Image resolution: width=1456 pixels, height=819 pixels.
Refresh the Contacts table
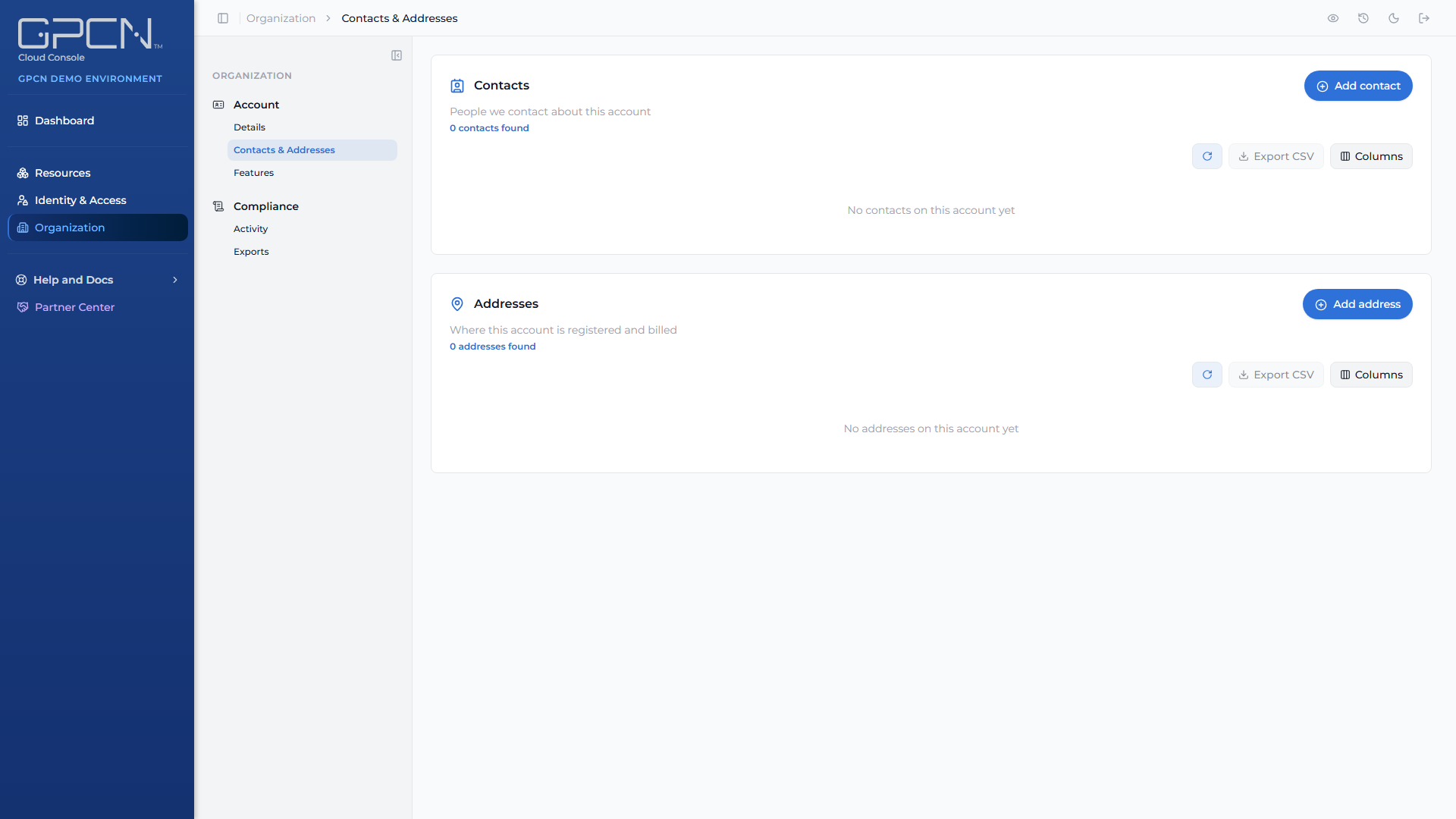1207,156
